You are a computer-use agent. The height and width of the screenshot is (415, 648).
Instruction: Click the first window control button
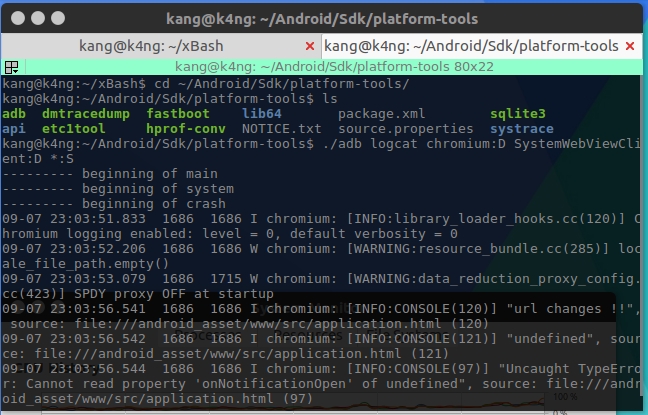[x=18, y=18]
